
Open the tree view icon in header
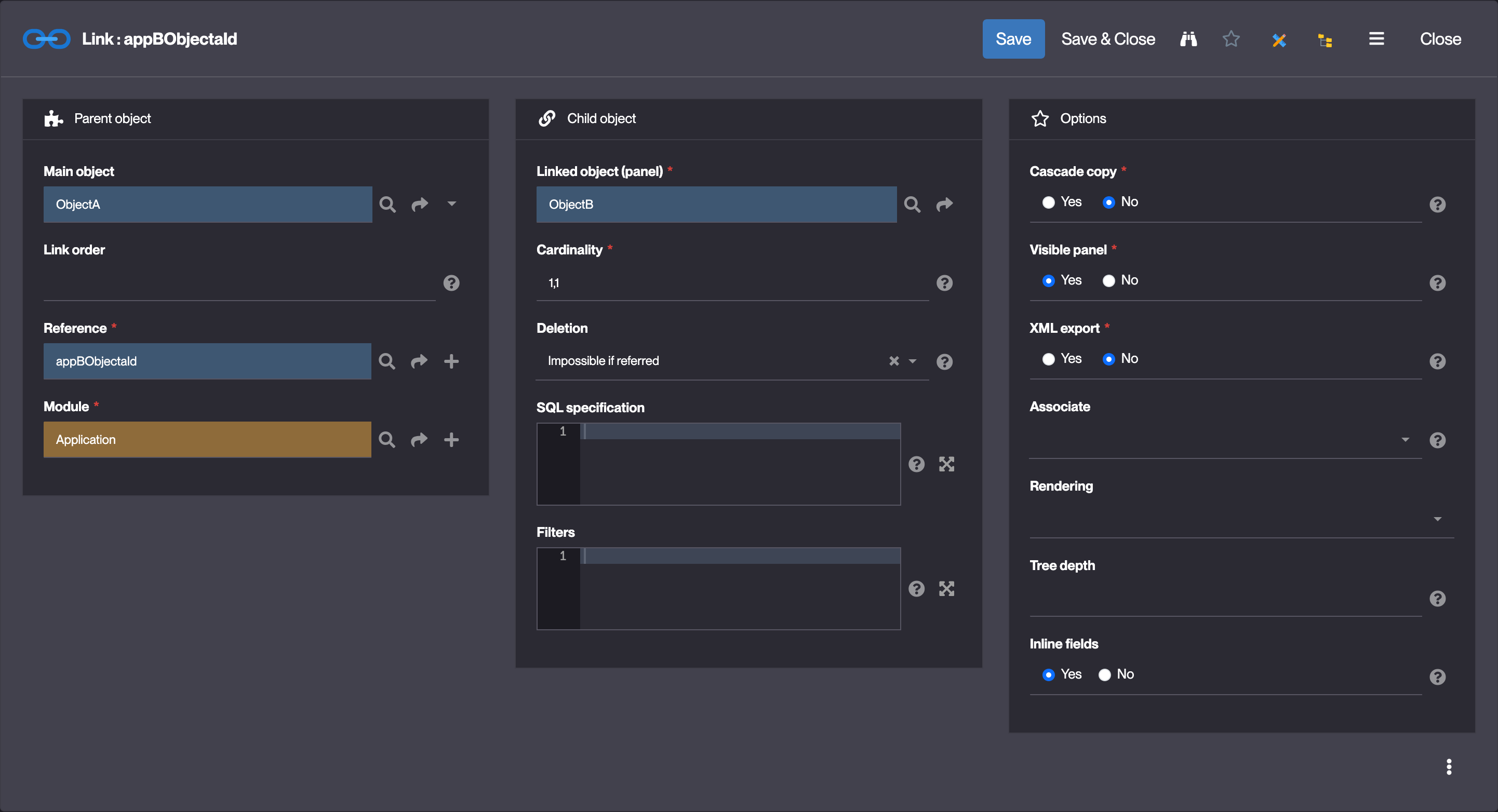point(1325,40)
